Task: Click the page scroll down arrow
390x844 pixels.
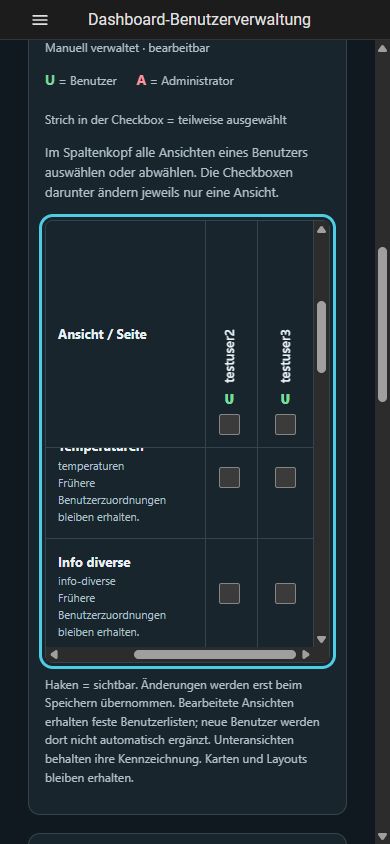Action: (x=382, y=836)
